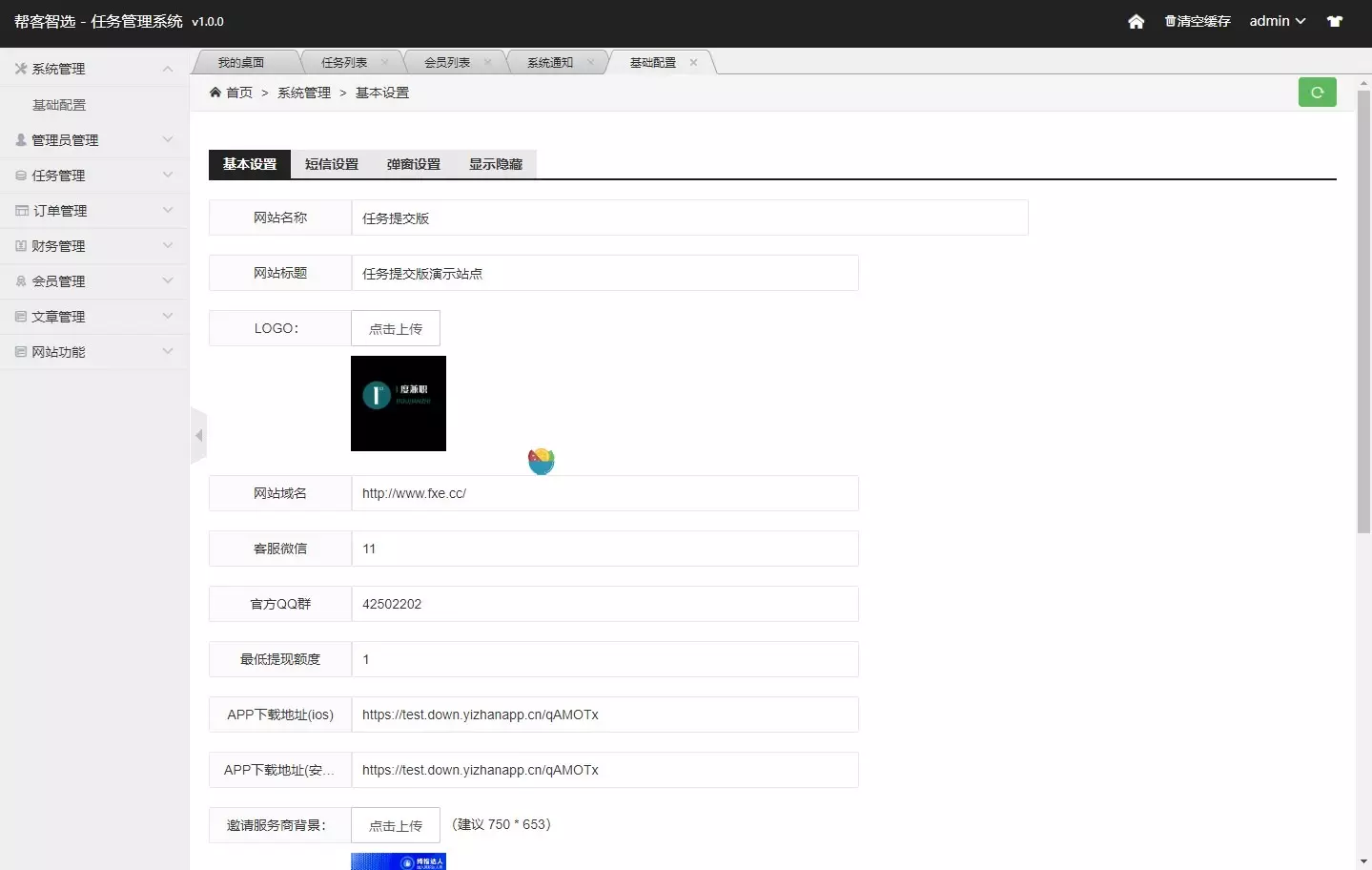Click the 财务管理 book icon
1372x870 pixels.
tap(21, 246)
